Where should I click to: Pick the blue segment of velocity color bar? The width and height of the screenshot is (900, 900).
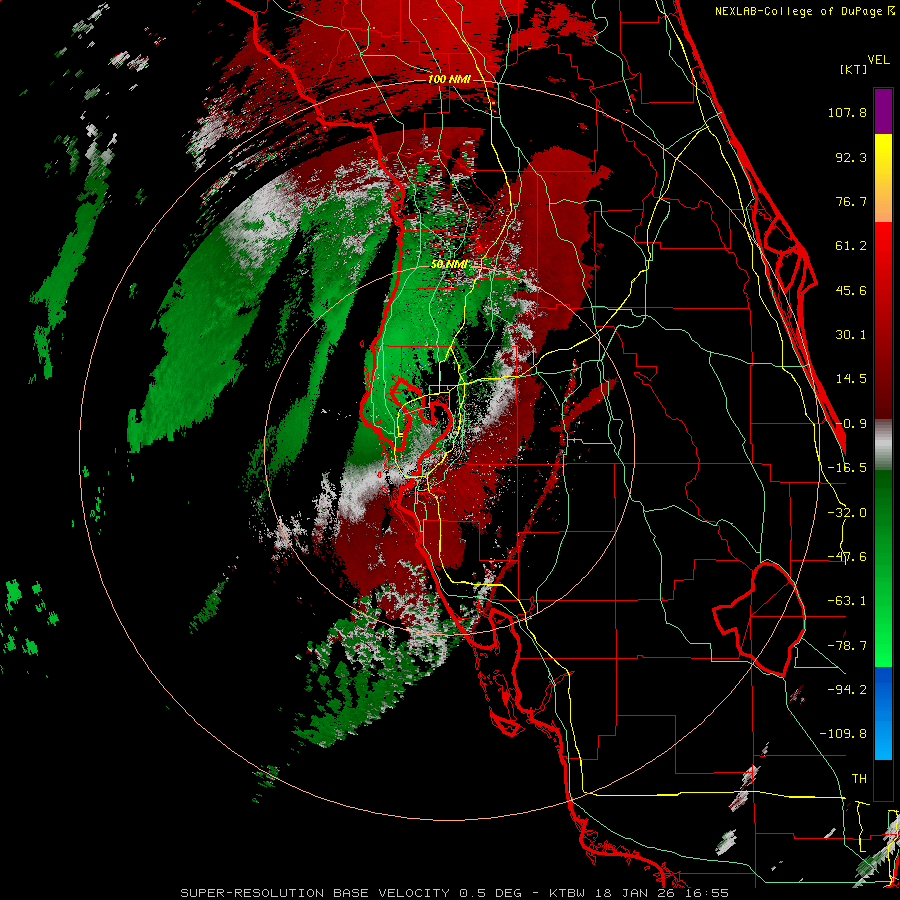coord(883,713)
